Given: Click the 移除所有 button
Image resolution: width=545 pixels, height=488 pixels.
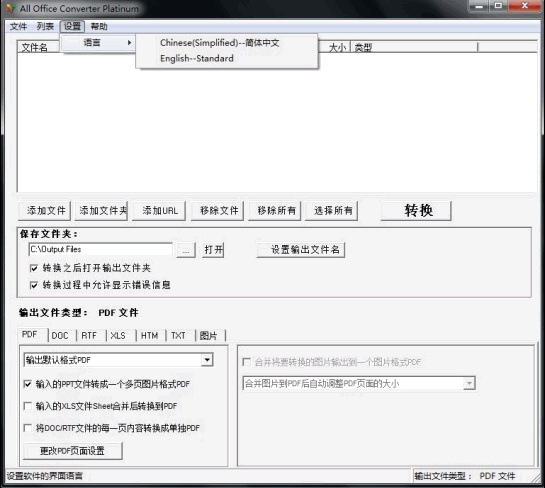Looking at the screenshot, I should [x=275, y=211].
